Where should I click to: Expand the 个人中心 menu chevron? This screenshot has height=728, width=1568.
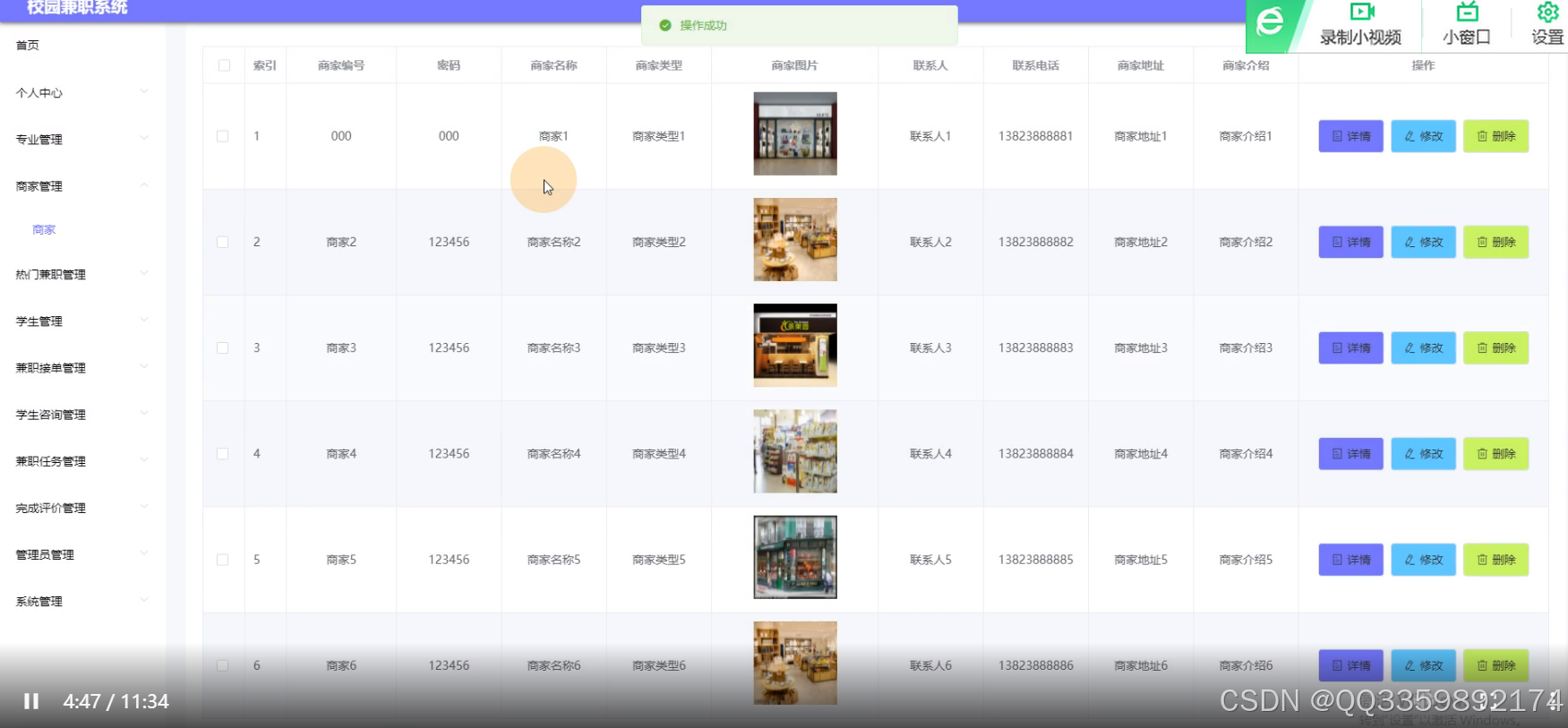click(144, 91)
